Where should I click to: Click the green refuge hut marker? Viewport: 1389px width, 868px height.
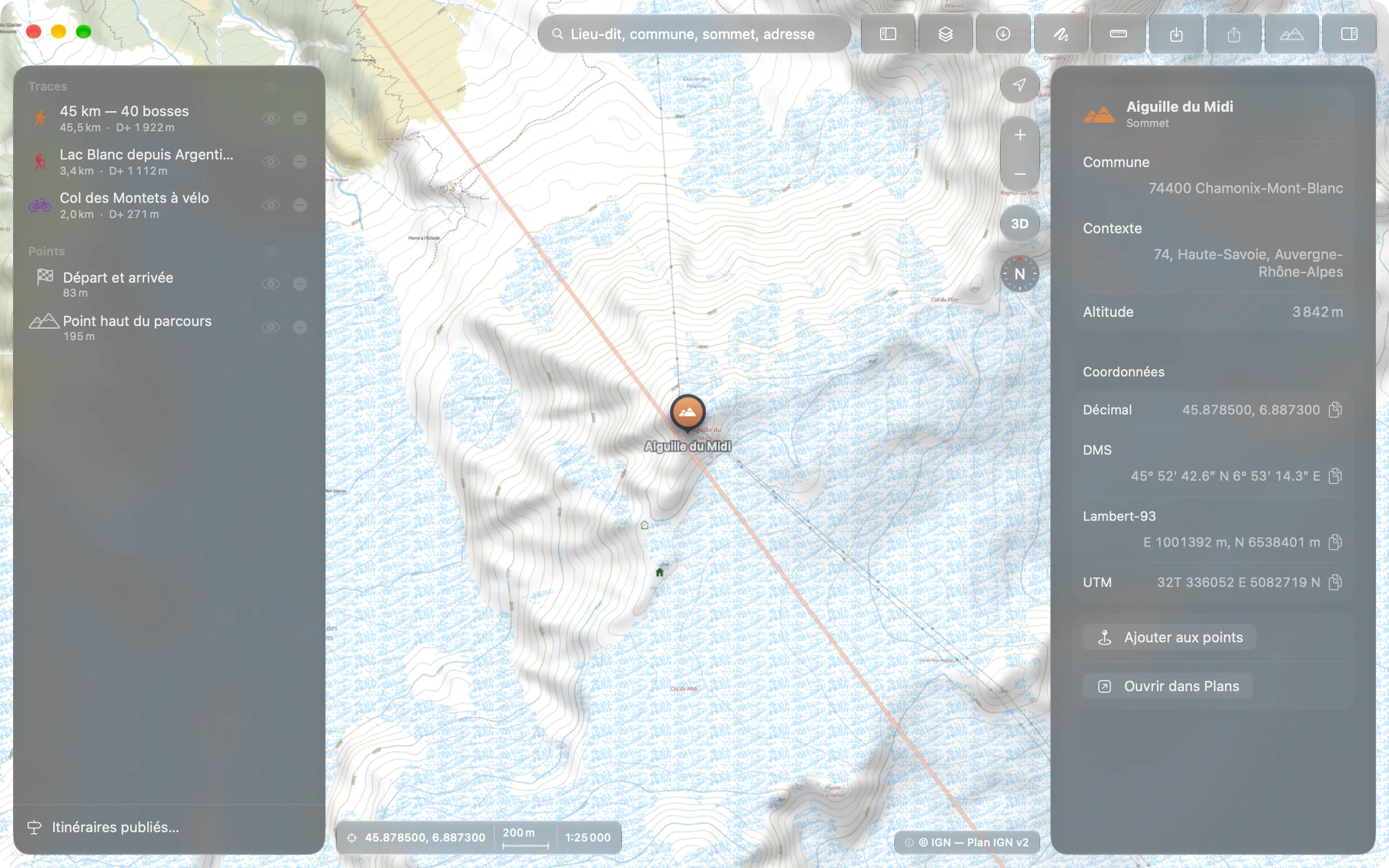tap(659, 572)
